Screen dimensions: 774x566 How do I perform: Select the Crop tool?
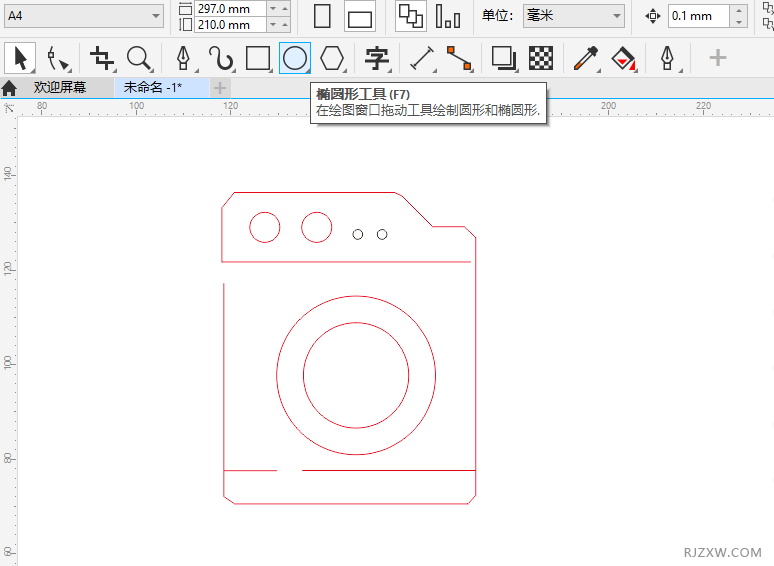[101, 58]
